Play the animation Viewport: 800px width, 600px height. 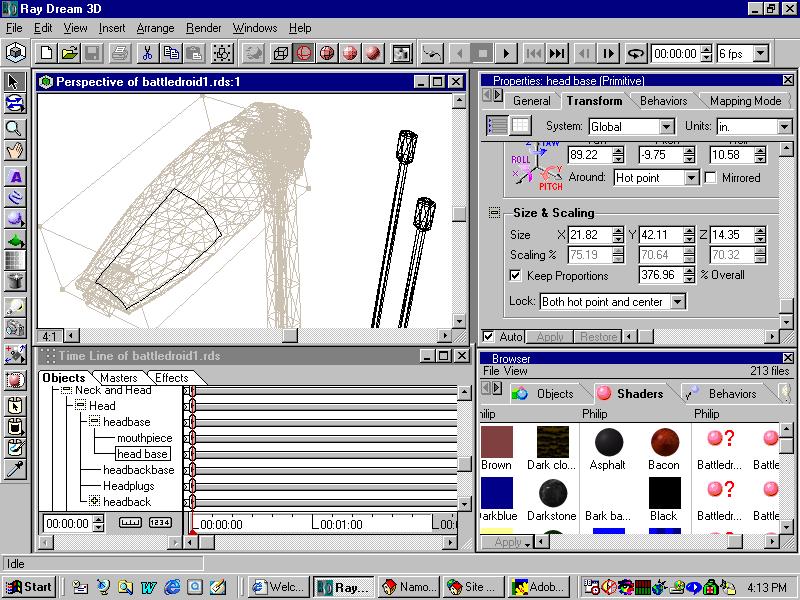(x=506, y=53)
